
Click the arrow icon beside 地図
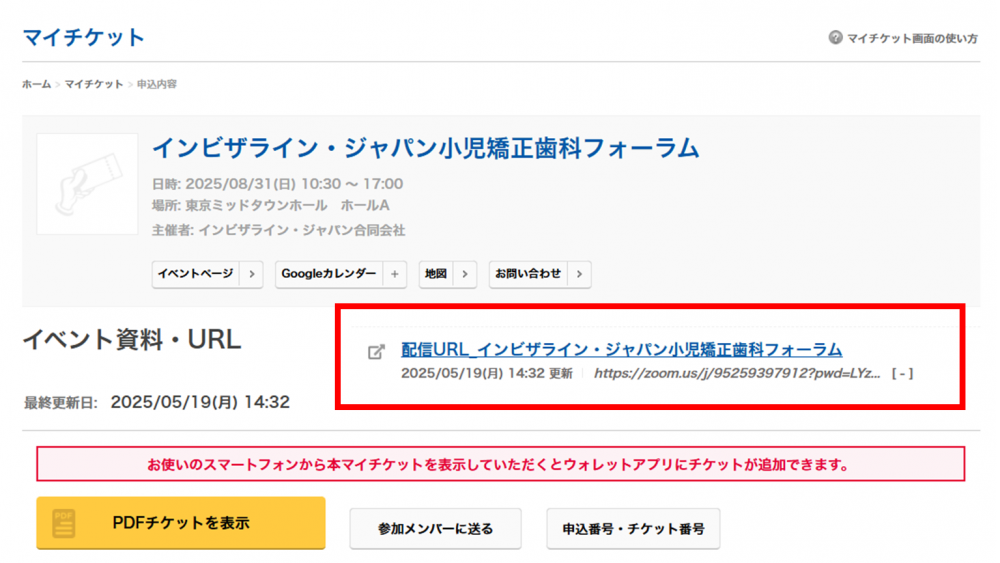pyautogui.click(x=464, y=274)
